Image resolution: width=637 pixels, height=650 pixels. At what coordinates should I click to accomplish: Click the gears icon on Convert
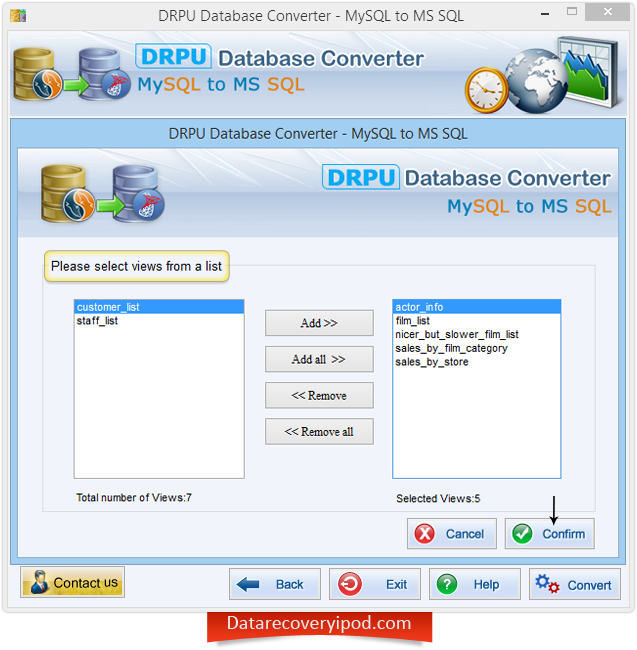547,584
